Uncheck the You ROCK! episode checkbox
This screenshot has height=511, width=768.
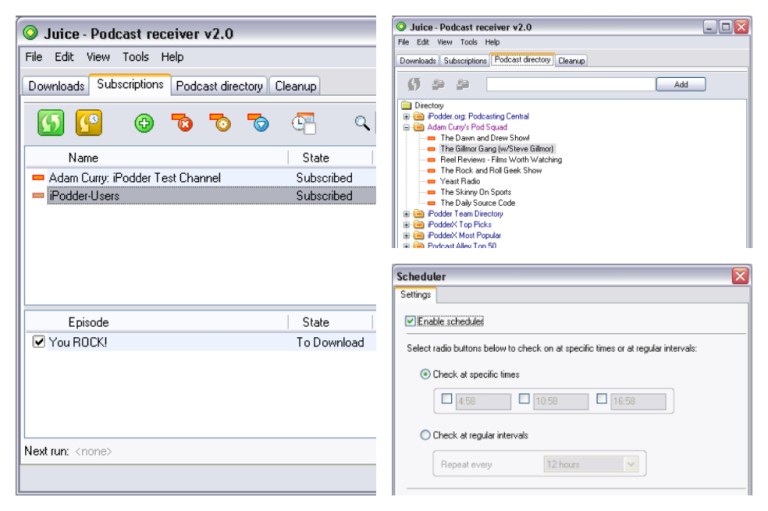[38, 341]
